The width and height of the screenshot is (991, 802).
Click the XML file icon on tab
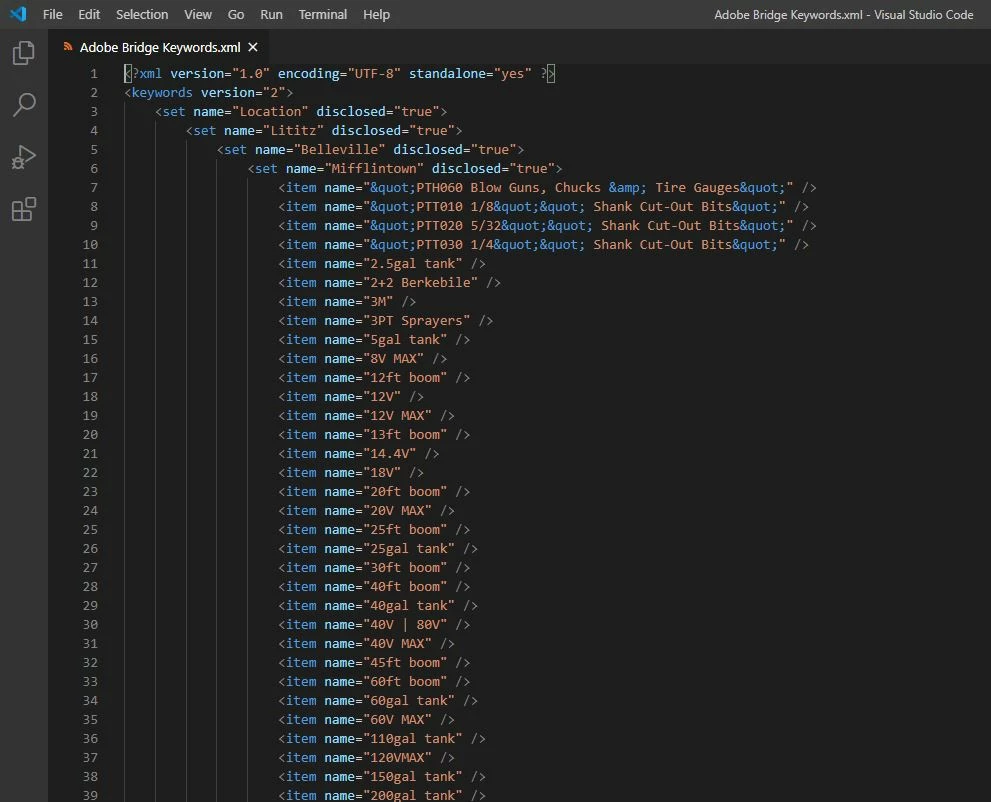pyautogui.click(x=68, y=47)
